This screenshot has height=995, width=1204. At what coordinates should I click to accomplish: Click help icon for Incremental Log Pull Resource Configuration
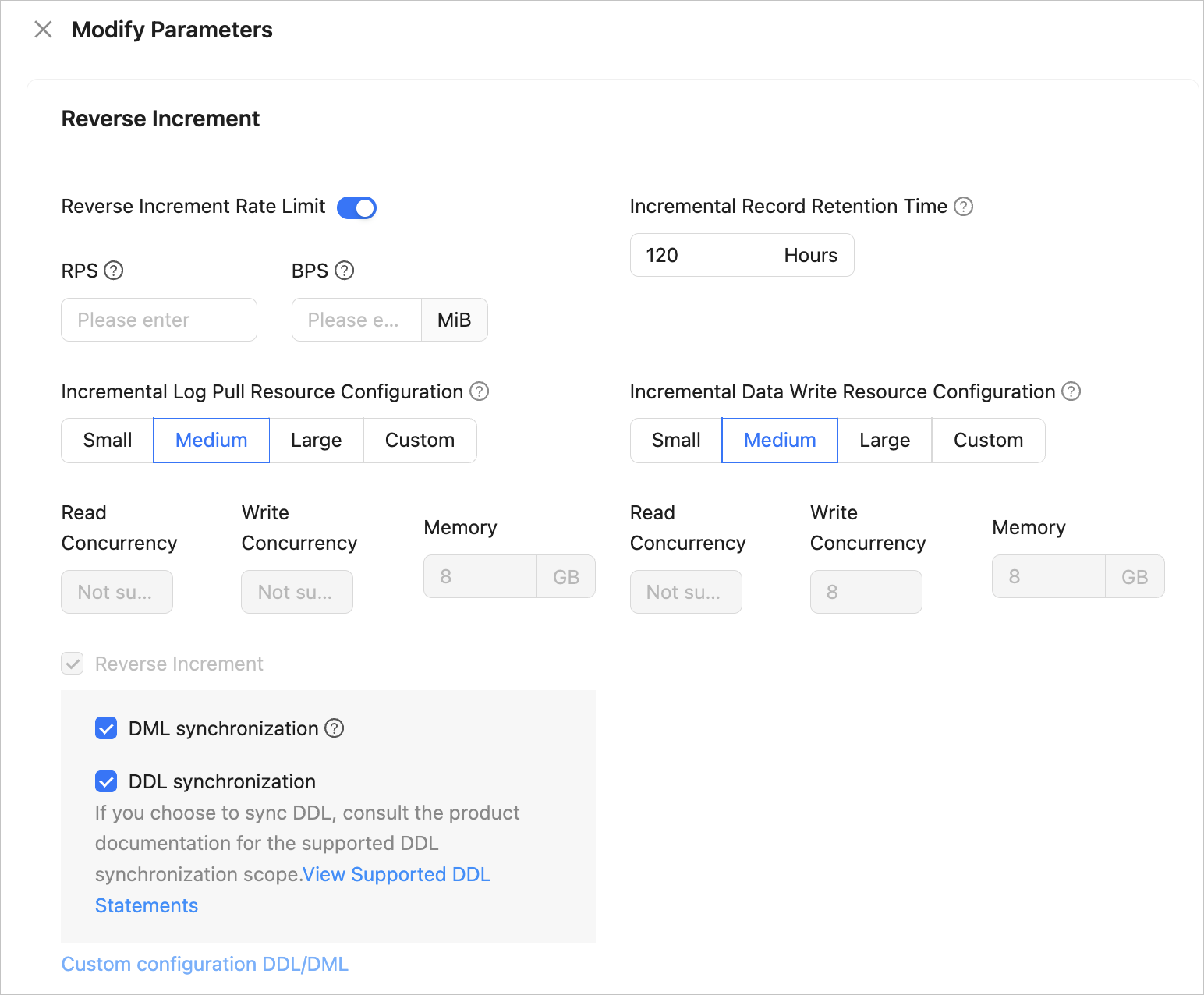pos(480,391)
